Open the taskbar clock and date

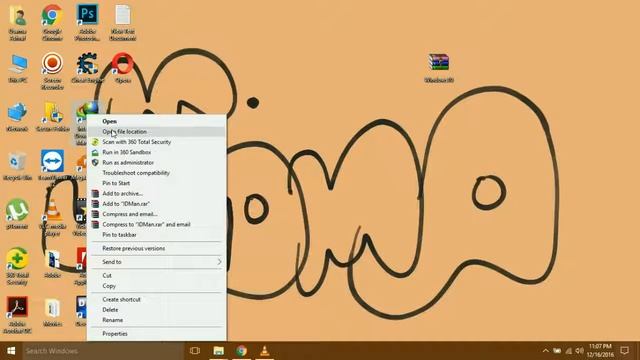600,351
